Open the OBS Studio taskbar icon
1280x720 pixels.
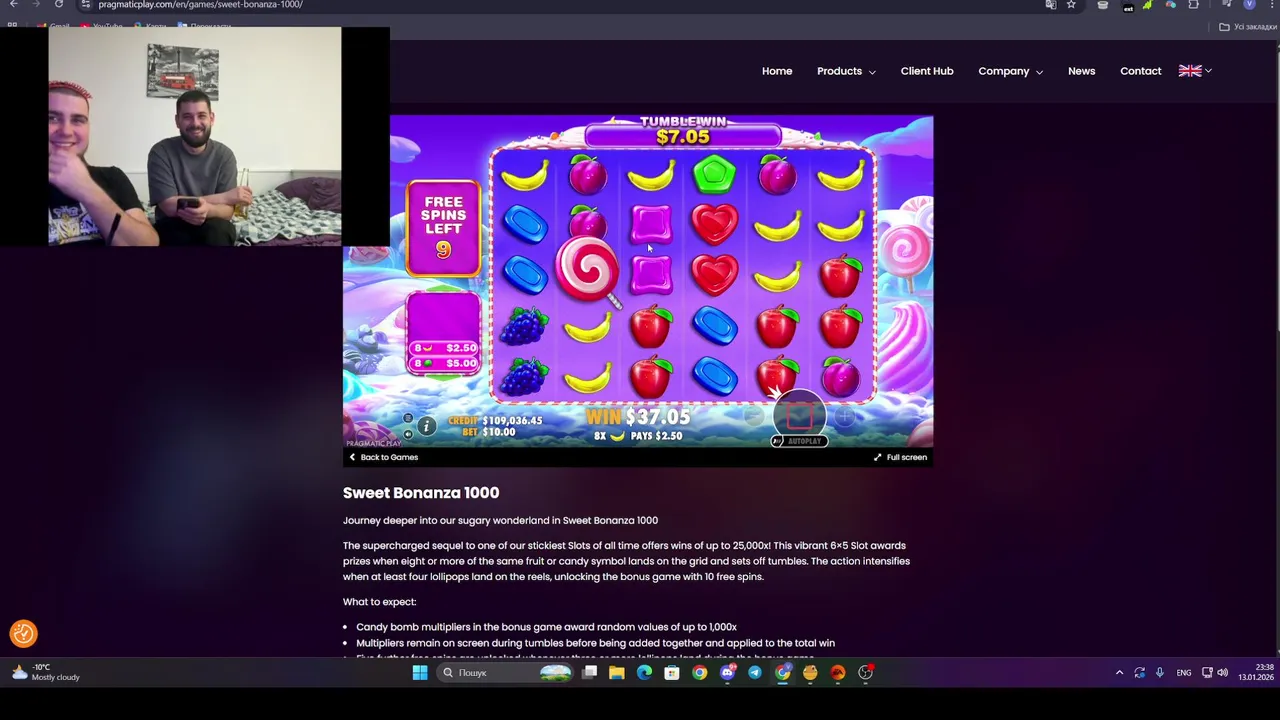coord(866,673)
